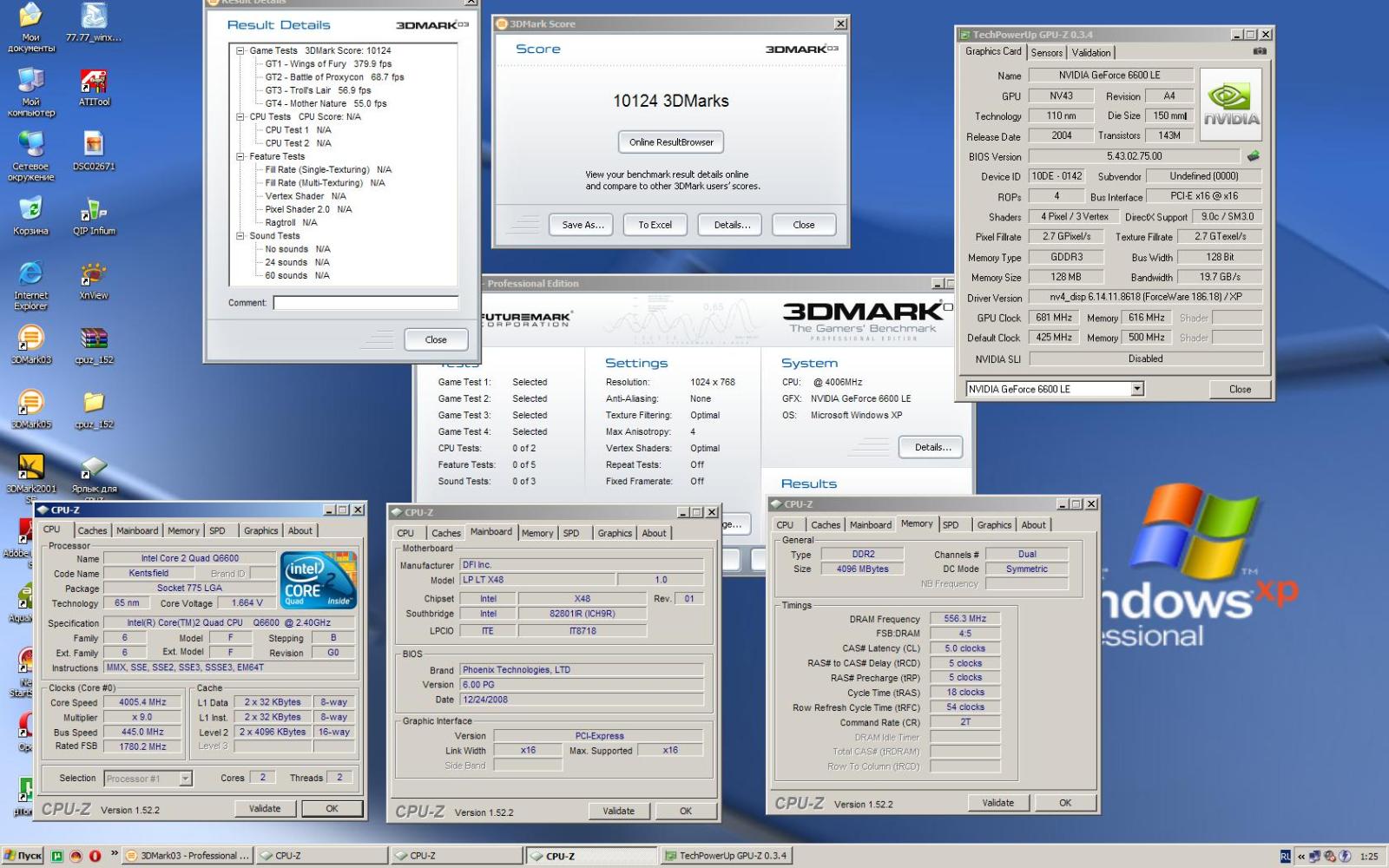This screenshot has width=1389, height=868.
Task: Open the Online ResultBrowser
Action: tap(671, 141)
